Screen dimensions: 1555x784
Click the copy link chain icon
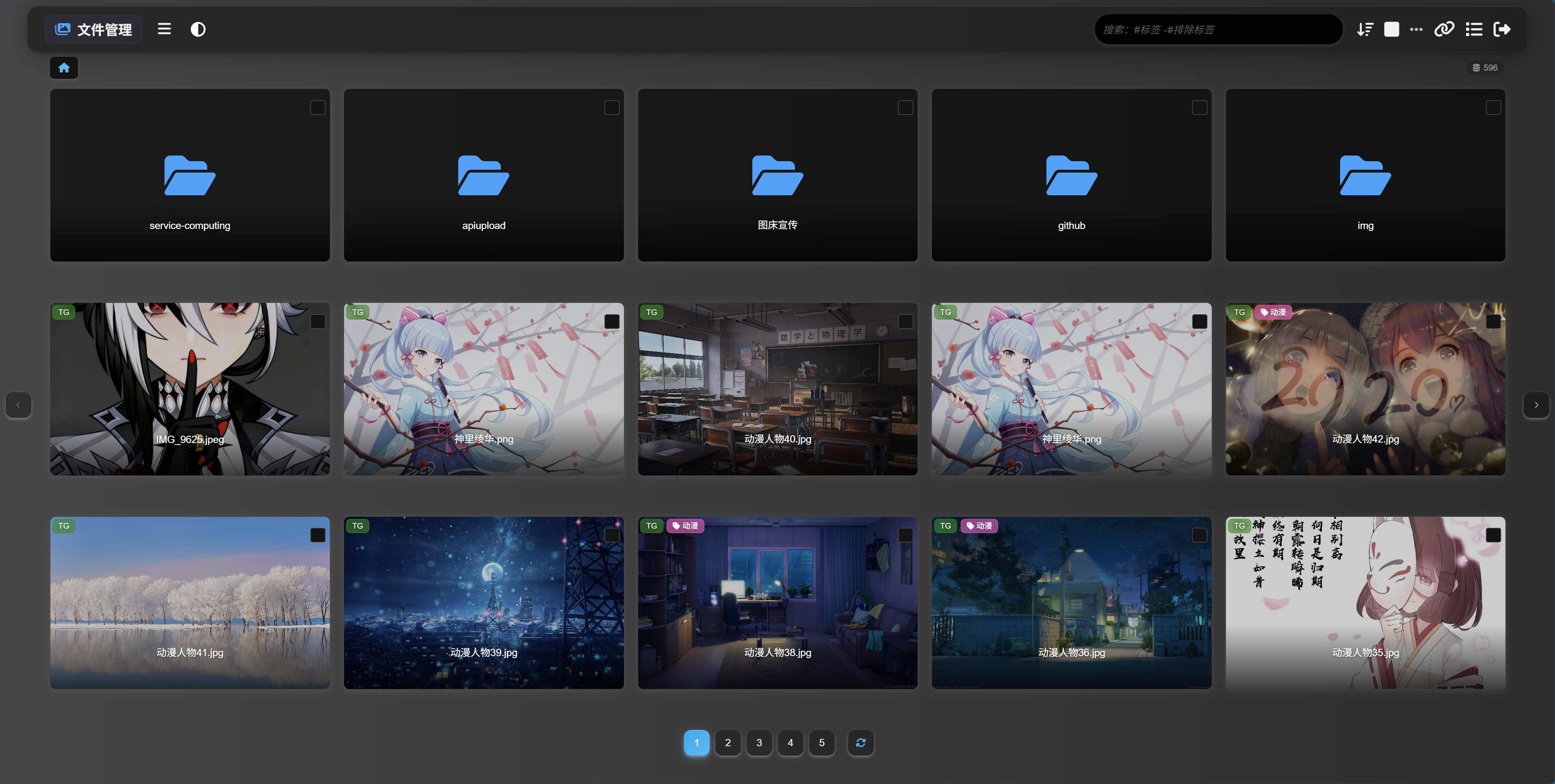pos(1444,29)
